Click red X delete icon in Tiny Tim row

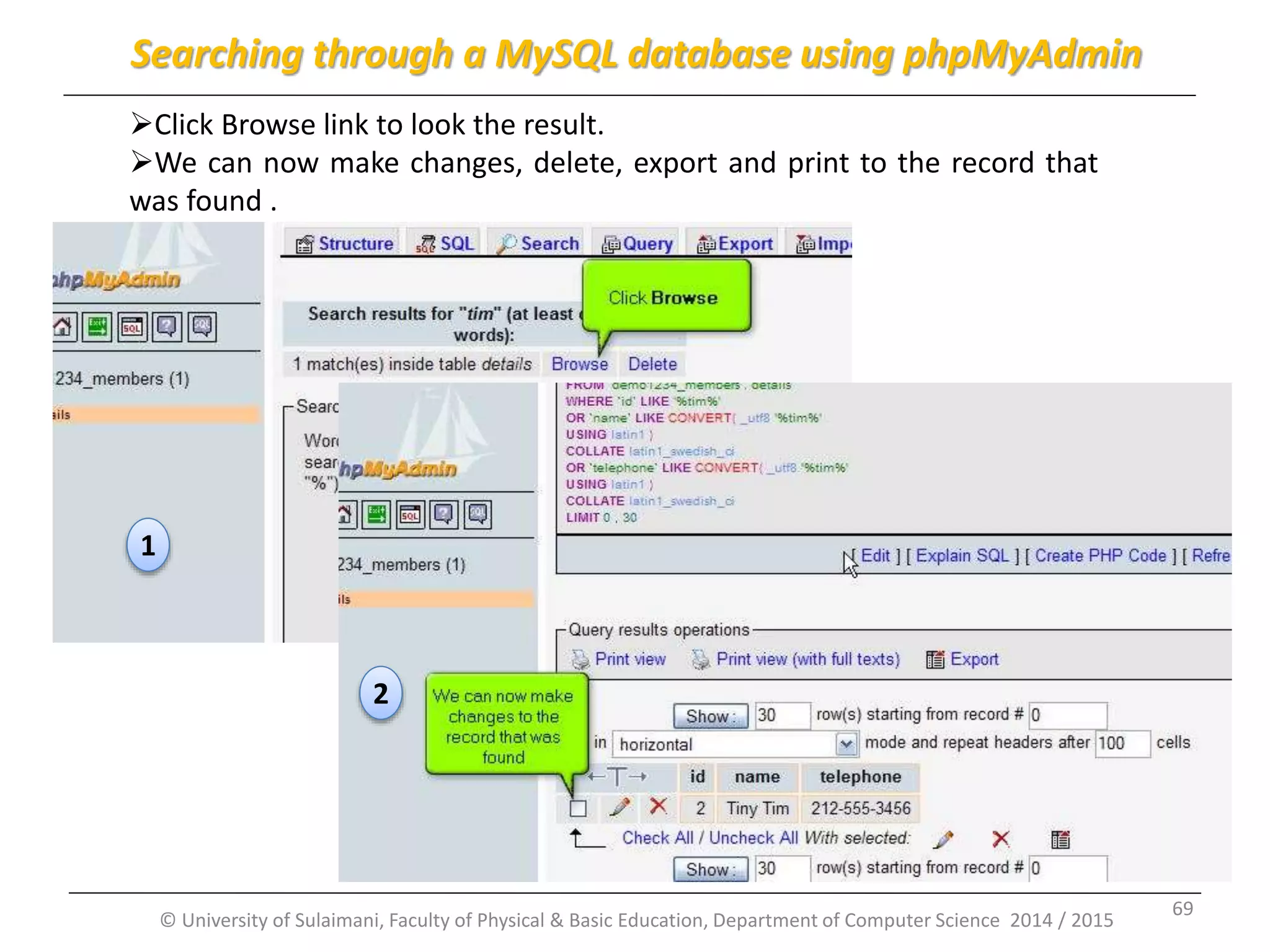(658, 806)
